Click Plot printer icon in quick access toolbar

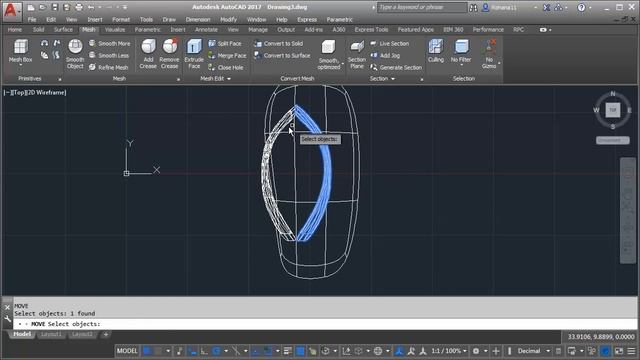79,7
